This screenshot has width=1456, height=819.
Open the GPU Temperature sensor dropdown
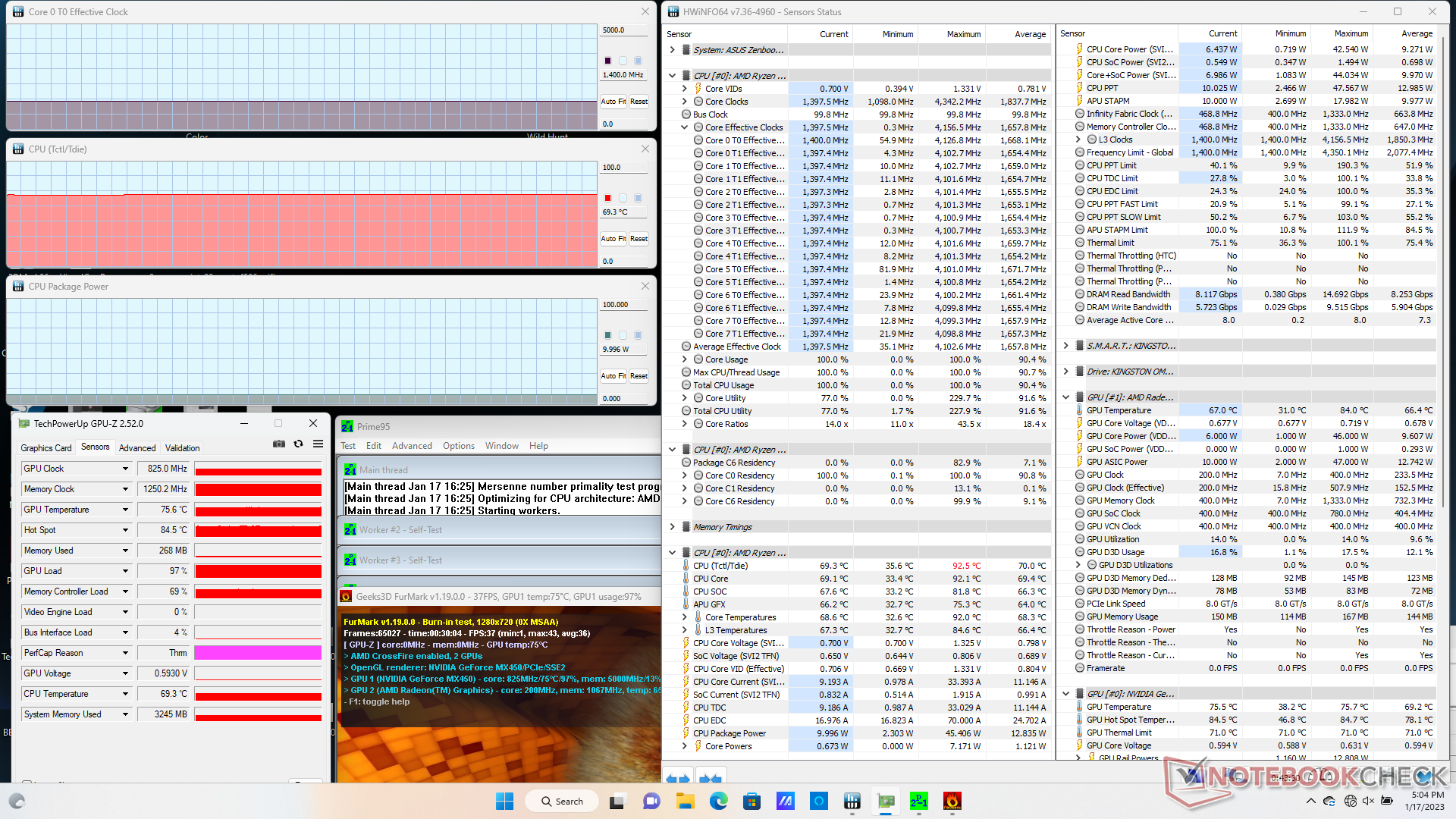[x=125, y=510]
